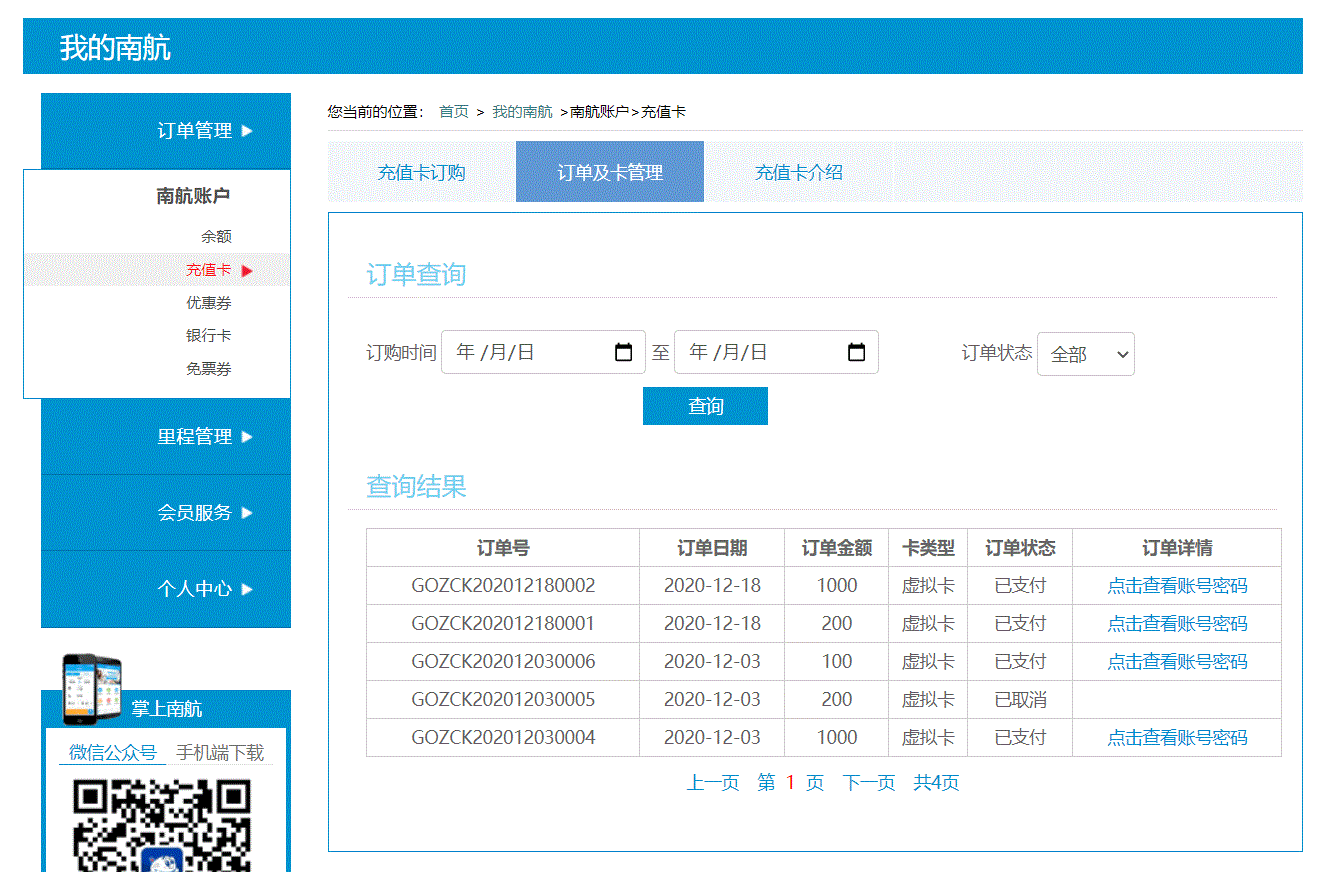Viewport: 1339px width, 872px height.
Task: Click the 掌上南航 panel heading
Action: [167, 709]
